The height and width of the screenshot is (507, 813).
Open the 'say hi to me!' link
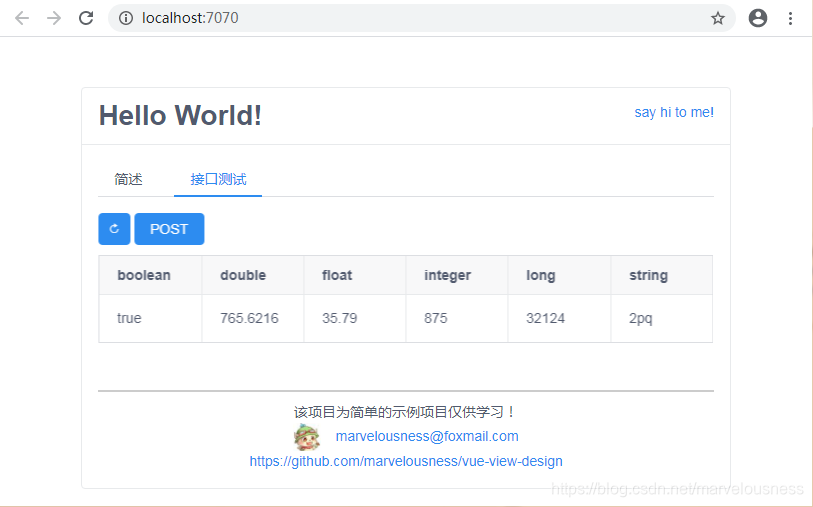pos(674,112)
